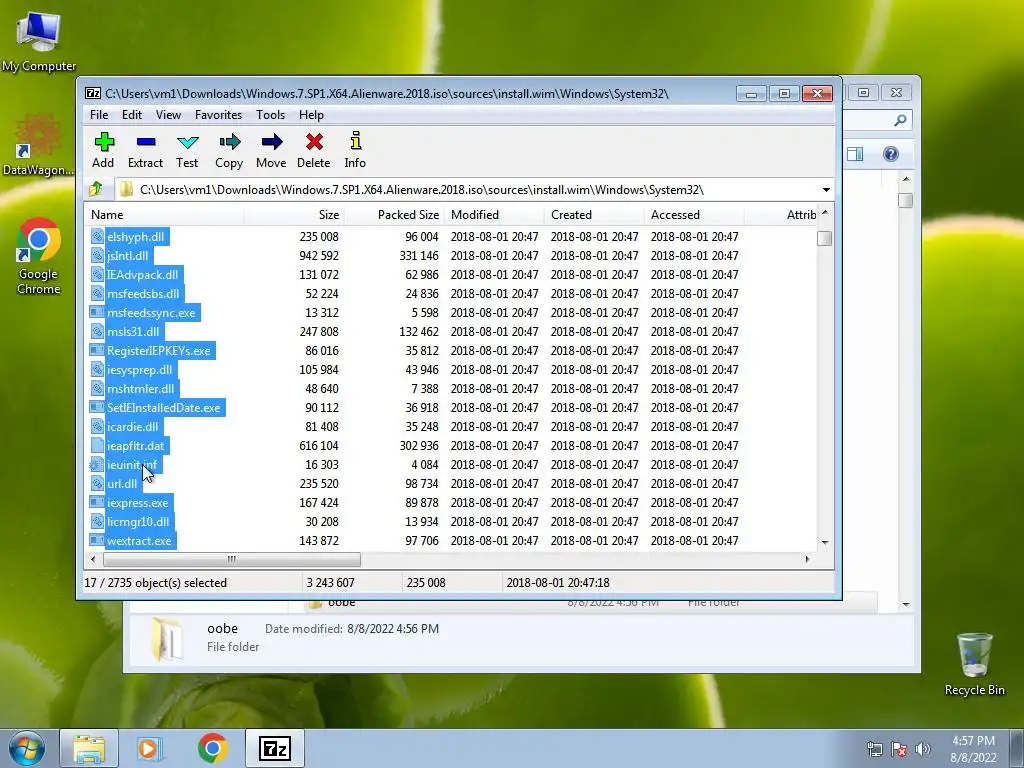Open the Windows Start orb
The height and width of the screenshot is (768, 1024).
(26, 748)
